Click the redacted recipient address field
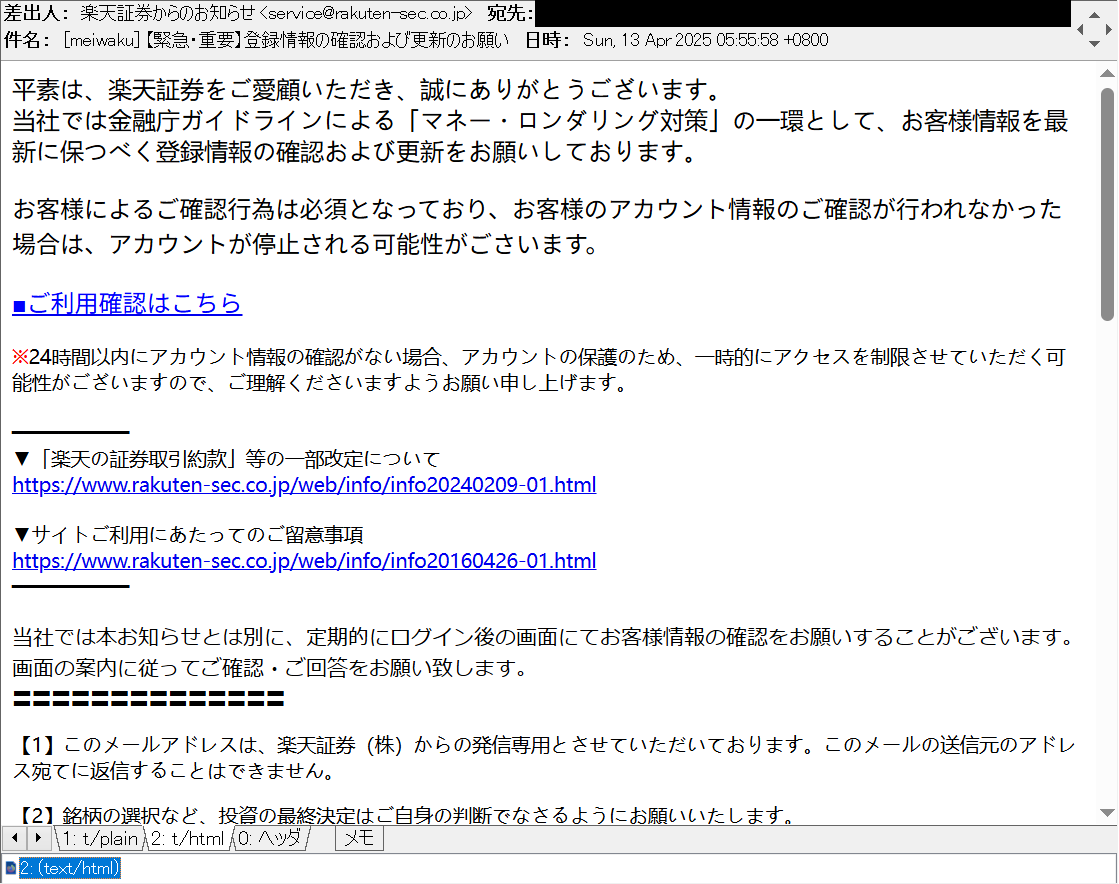Viewport: 1119px width, 884px height. click(x=803, y=14)
